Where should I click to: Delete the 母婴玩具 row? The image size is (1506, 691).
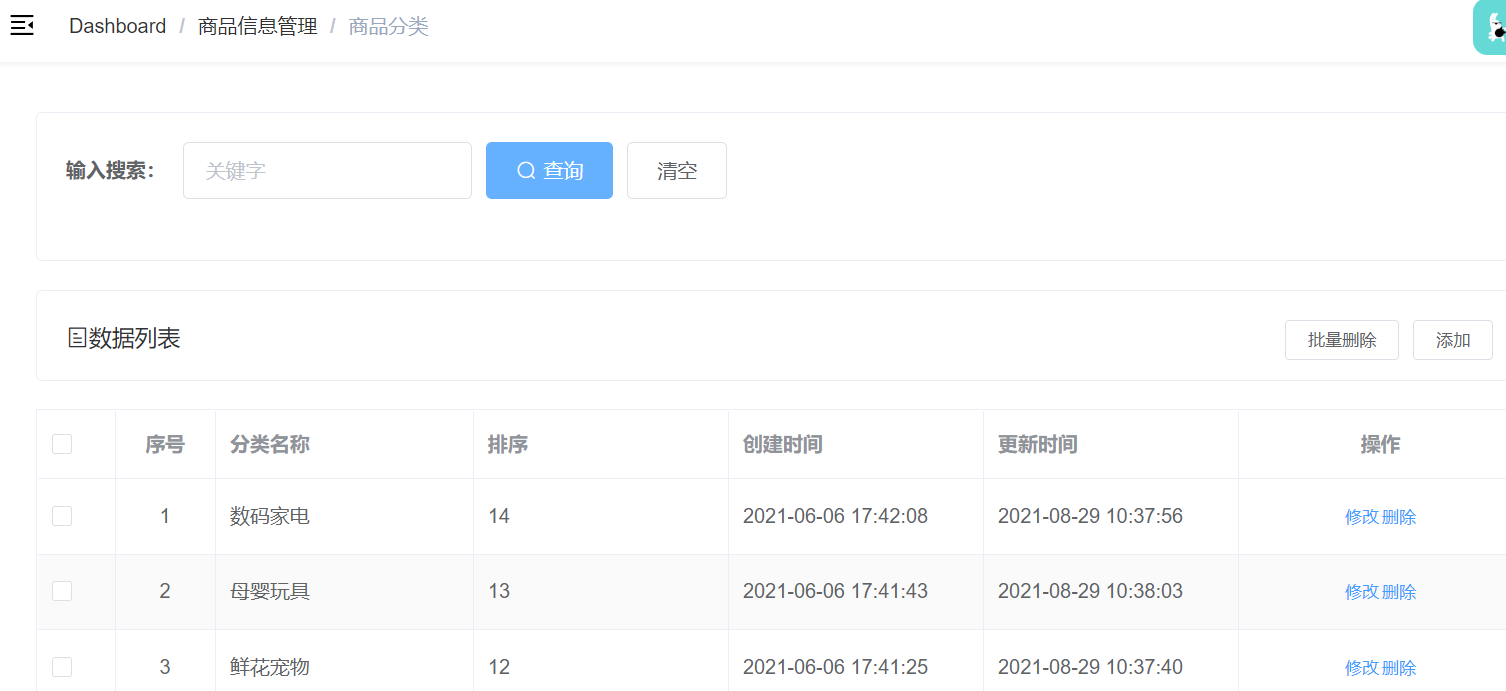1399,592
